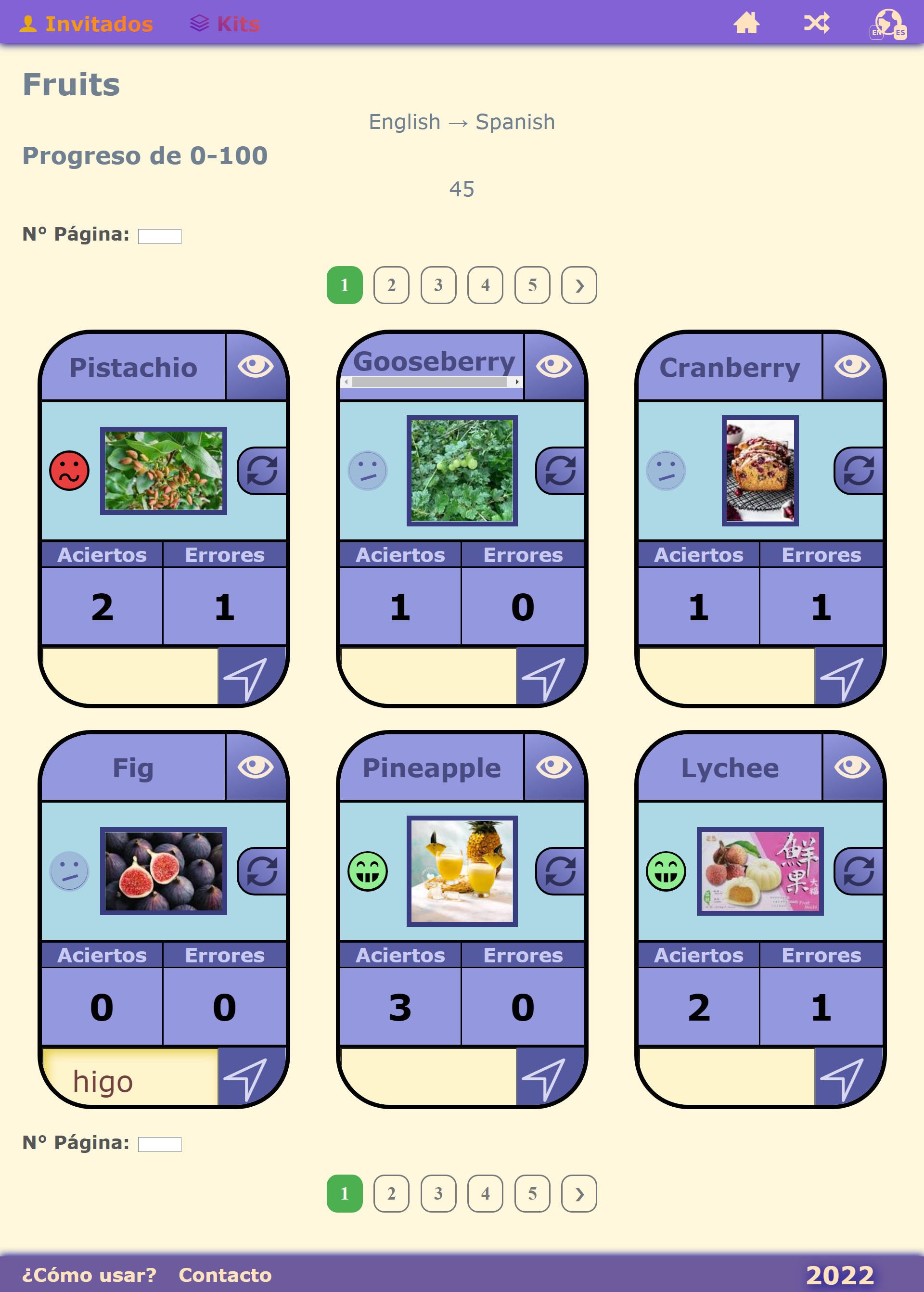Navigate to page 3 using pagination
Screen dimensions: 924x1292
[438, 285]
